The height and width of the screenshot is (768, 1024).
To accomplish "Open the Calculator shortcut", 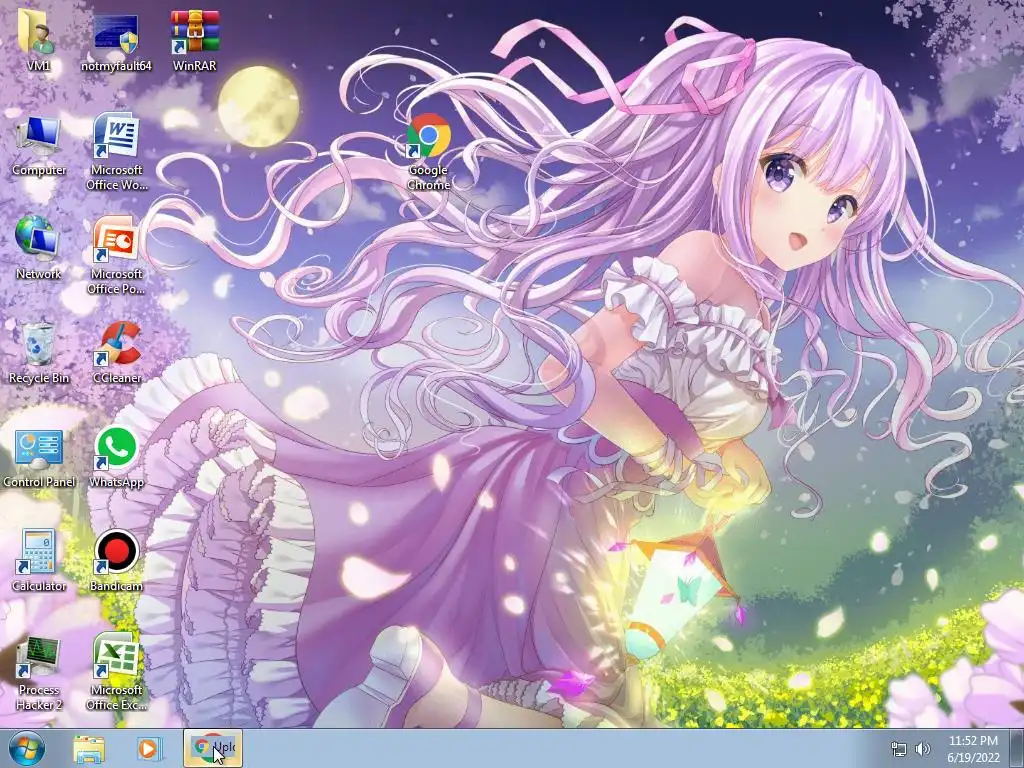I will [x=39, y=560].
